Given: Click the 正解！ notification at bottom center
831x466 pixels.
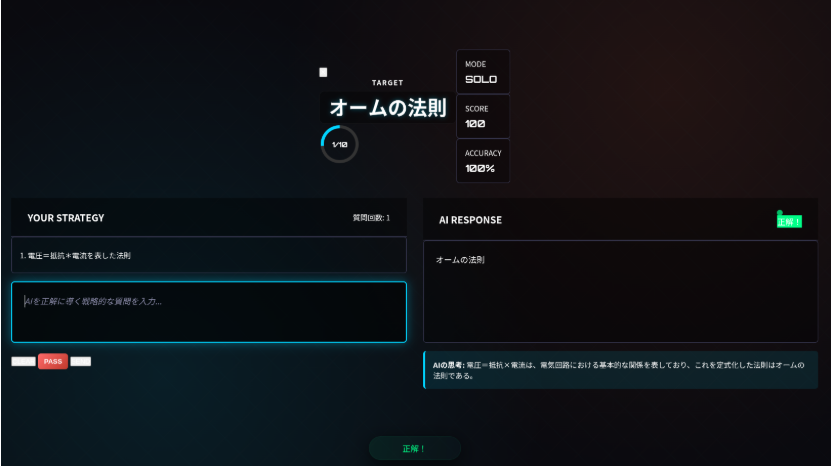Looking at the screenshot, I should coord(414,448).
